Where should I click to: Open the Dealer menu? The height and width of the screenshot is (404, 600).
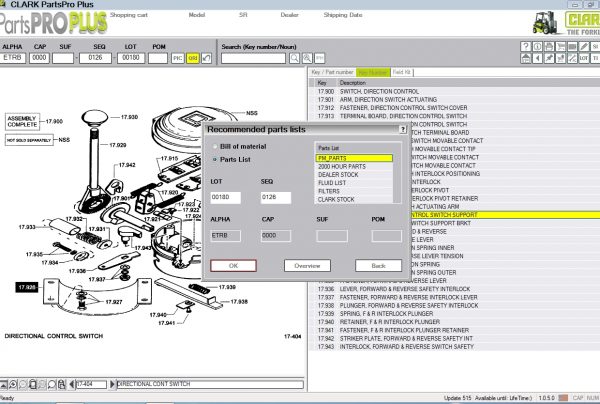[289, 15]
